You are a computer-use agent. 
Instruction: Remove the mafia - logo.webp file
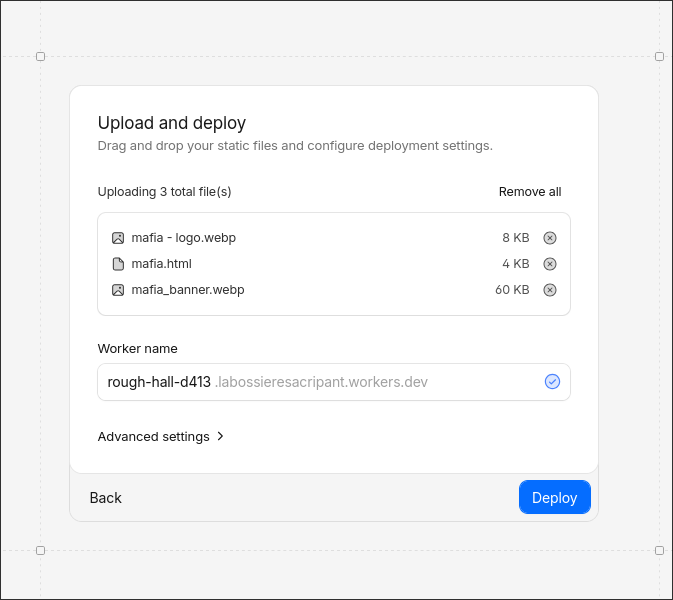point(549,238)
